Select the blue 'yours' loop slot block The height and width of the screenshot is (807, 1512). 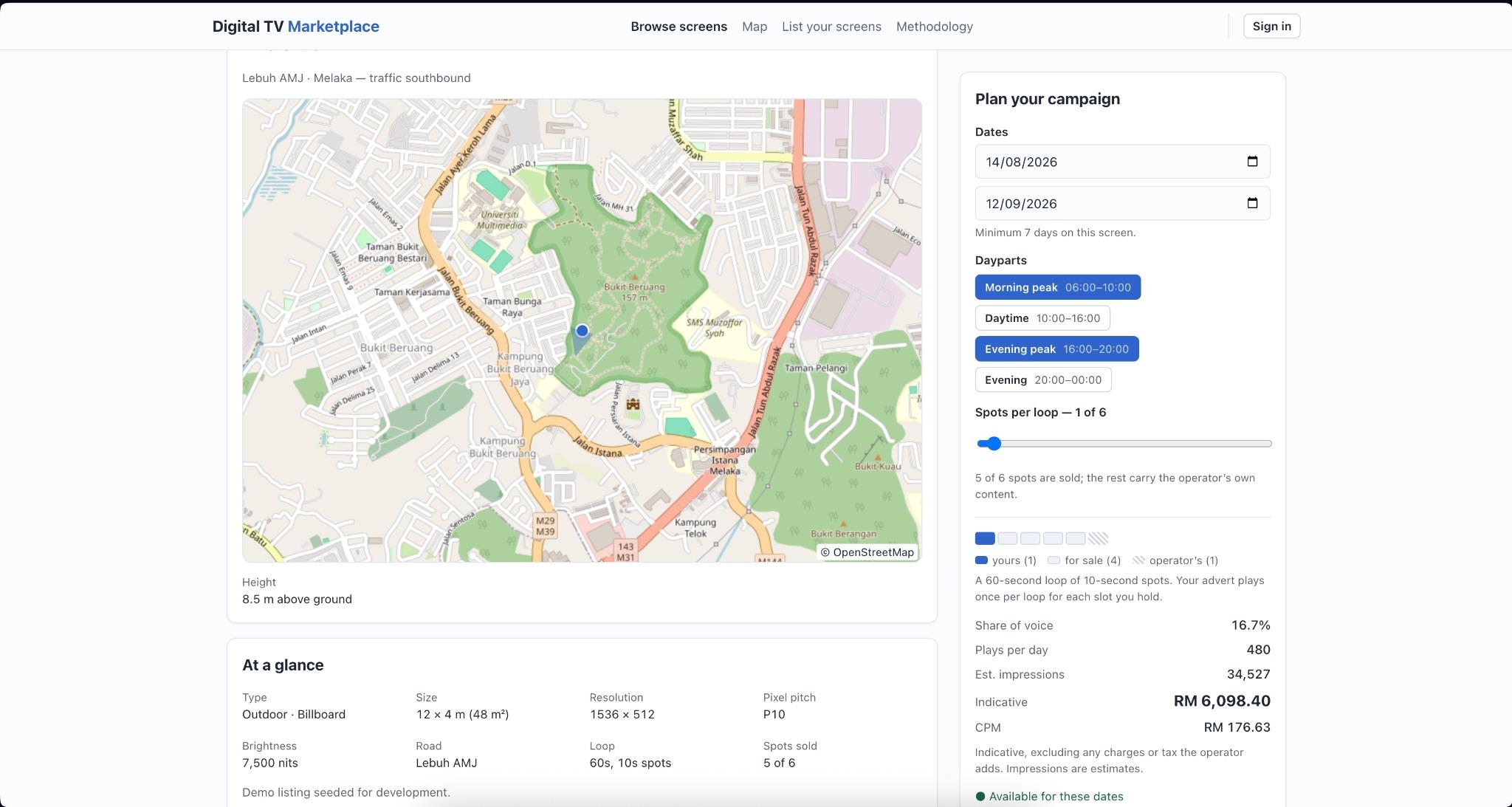tap(985, 538)
